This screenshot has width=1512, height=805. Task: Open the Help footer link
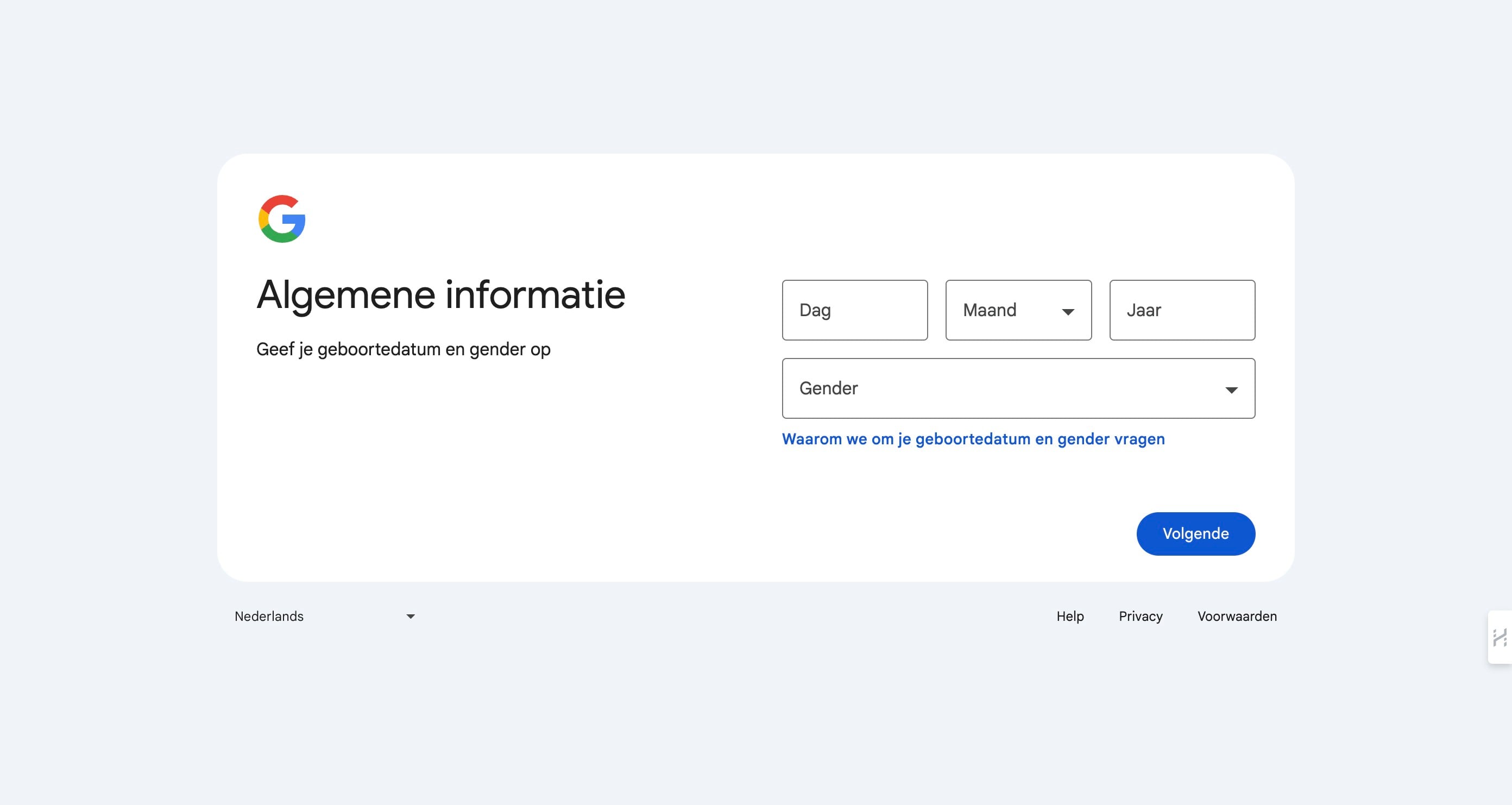pyautogui.click(x=1069, y=617)
